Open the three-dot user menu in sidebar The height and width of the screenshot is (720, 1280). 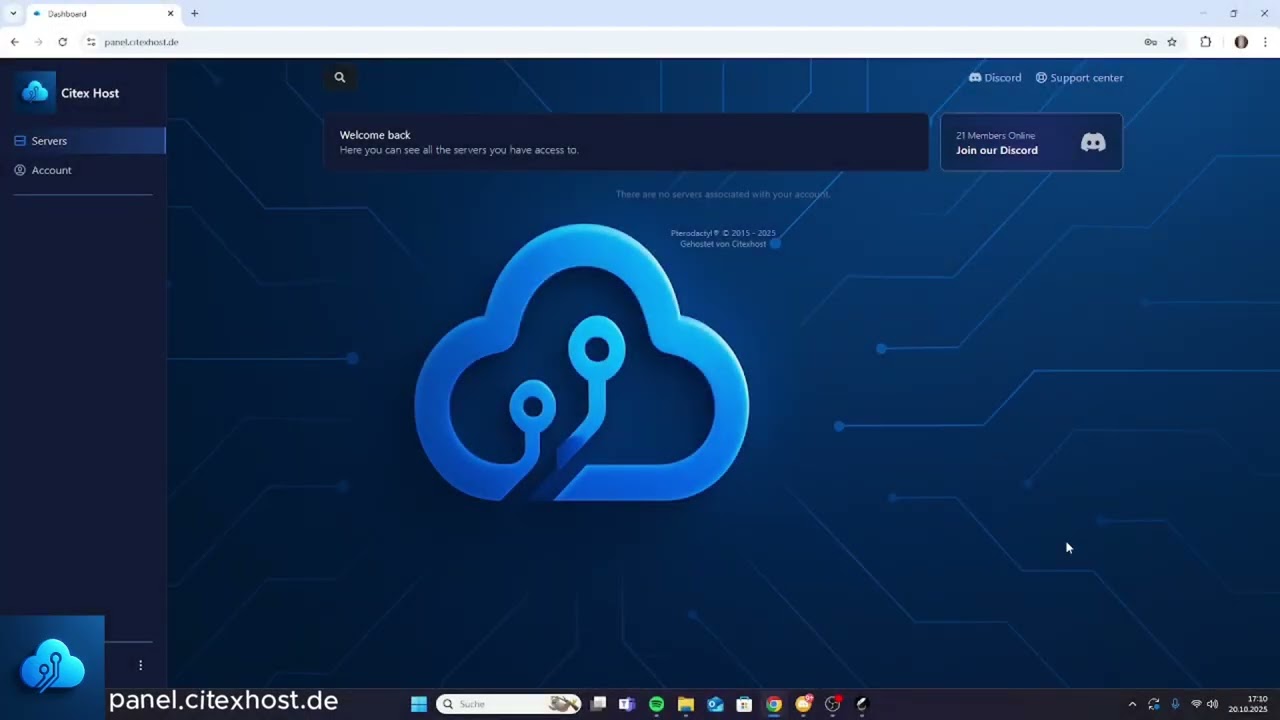point(140,665)
